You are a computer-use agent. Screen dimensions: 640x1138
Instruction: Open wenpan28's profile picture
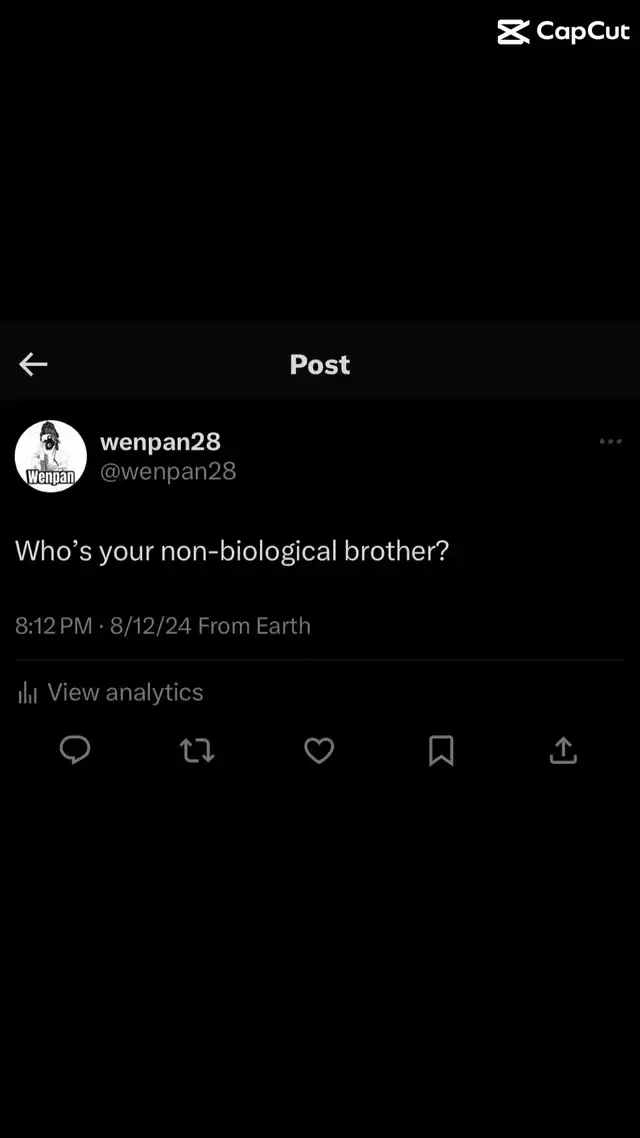coord(51,455)
